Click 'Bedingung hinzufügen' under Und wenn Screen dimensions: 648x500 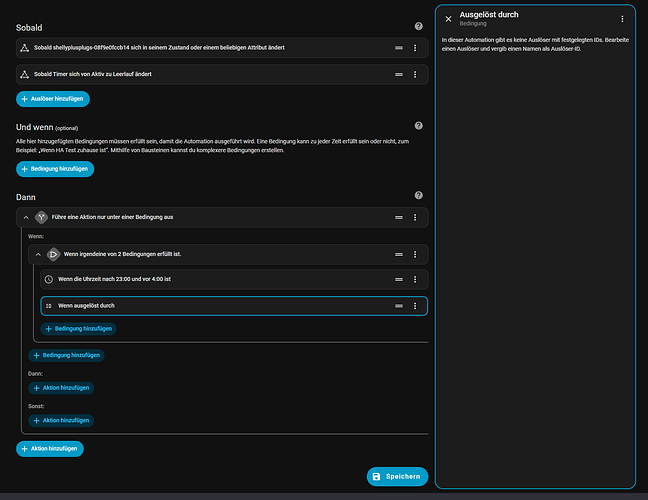point(55,169)
